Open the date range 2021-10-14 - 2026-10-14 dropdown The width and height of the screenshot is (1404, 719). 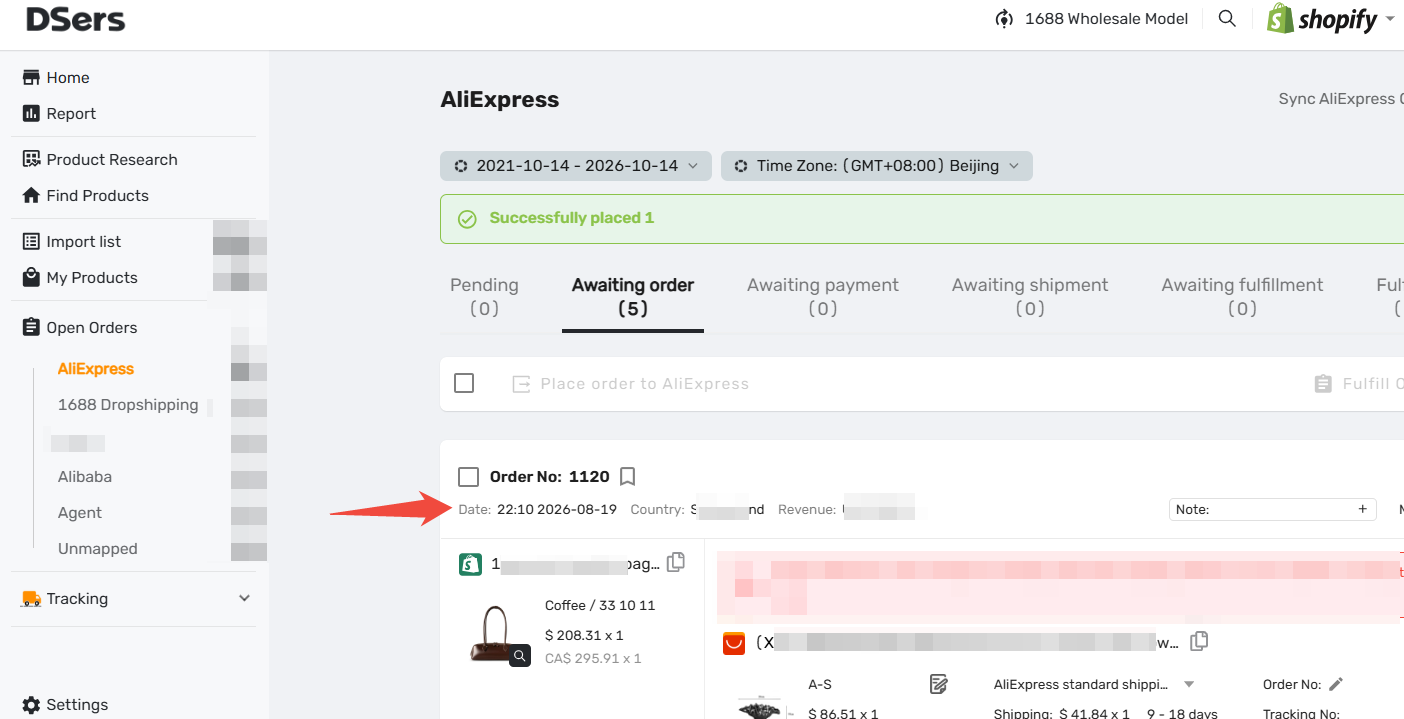tap(576, 166)
